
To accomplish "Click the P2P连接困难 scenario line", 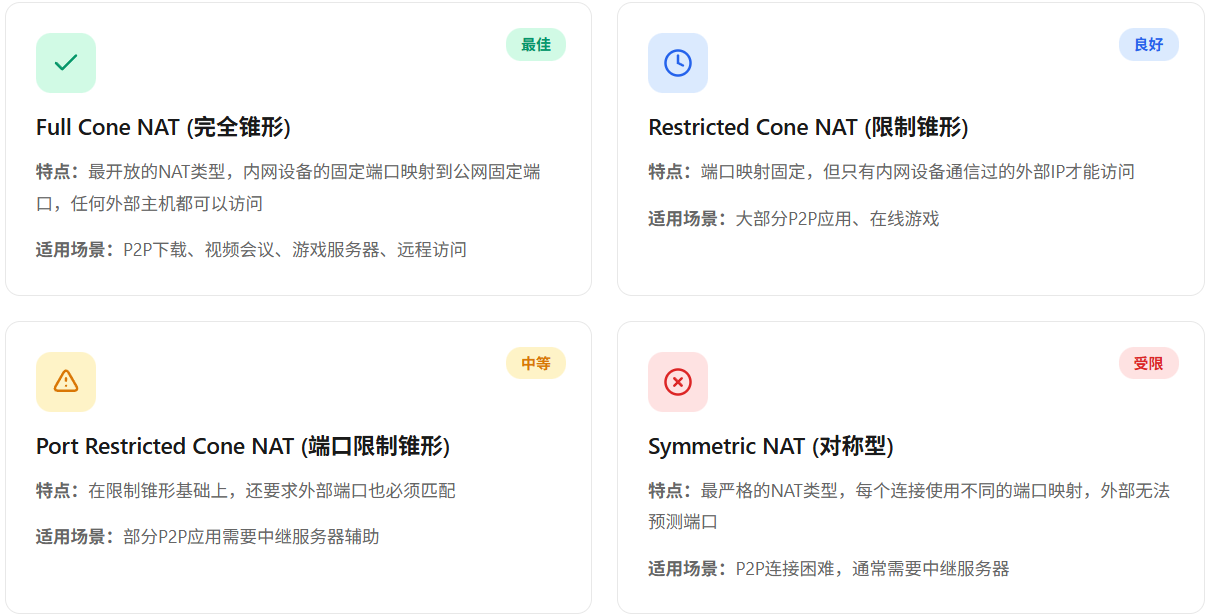I will (x=828, y=569).
